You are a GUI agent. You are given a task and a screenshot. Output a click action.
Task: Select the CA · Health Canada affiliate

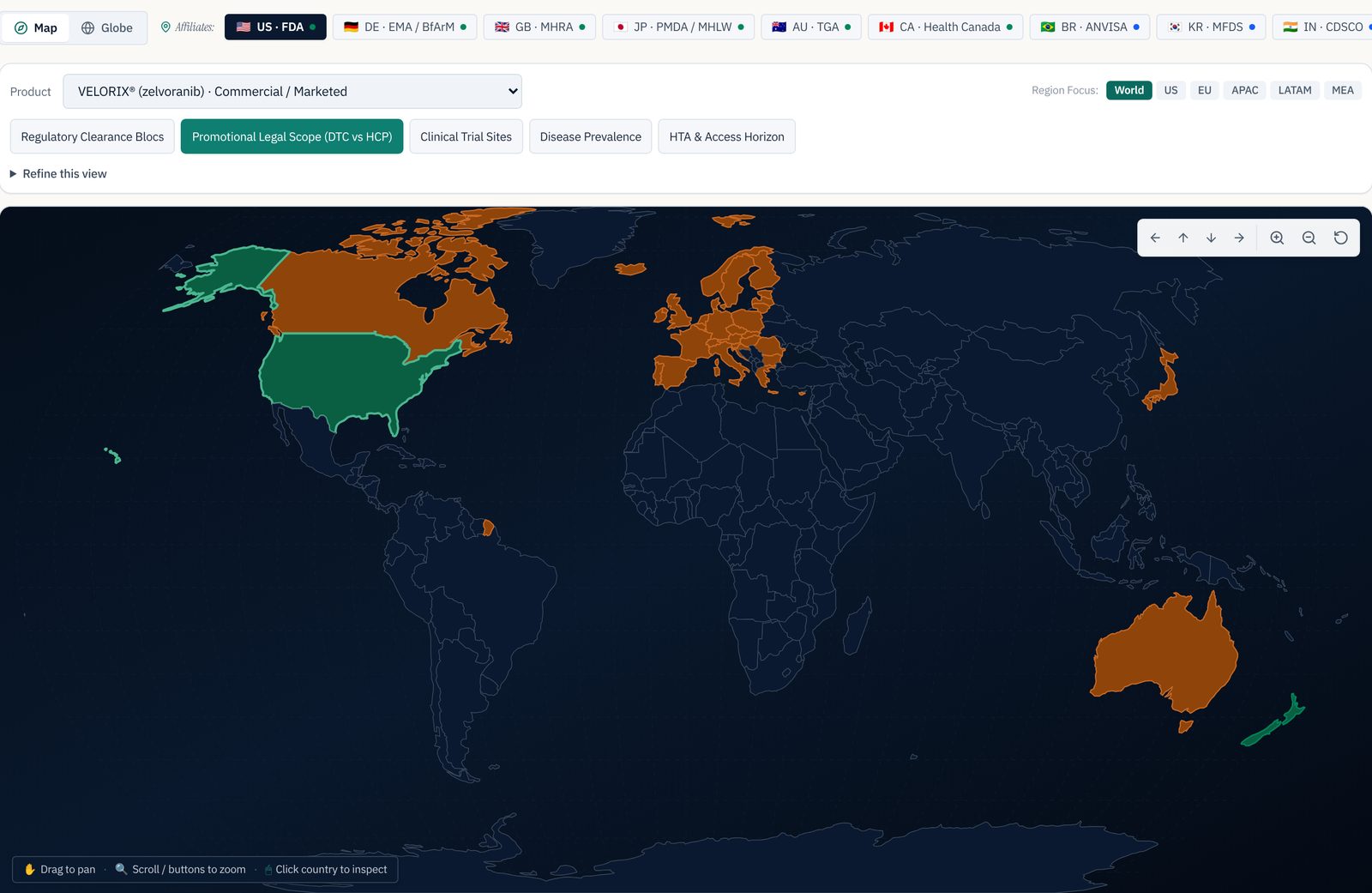[945, 27]
